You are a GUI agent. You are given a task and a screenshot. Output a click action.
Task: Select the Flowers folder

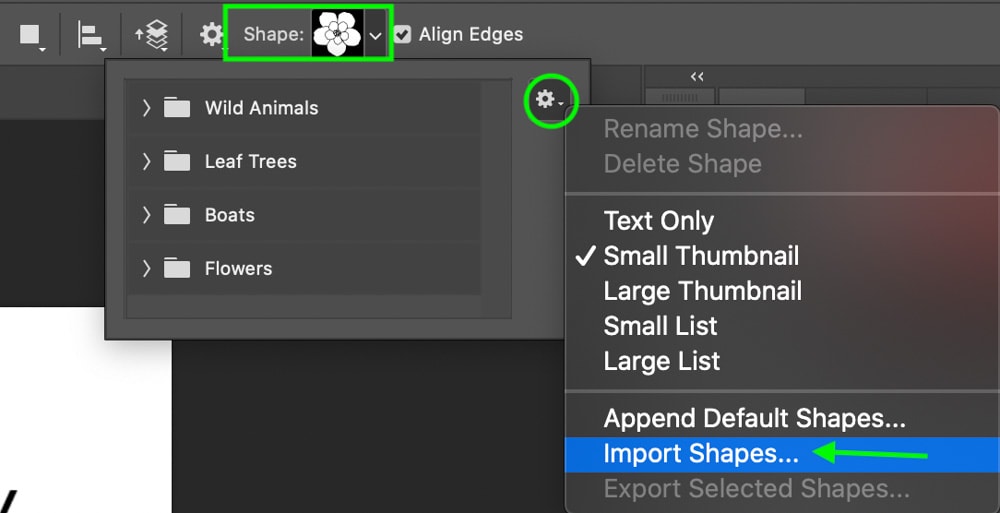click(304, 269)
